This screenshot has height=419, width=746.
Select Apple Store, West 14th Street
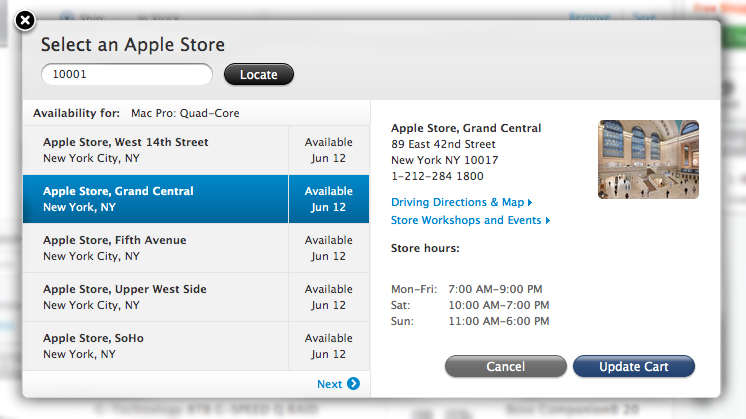tap(156, 150)
